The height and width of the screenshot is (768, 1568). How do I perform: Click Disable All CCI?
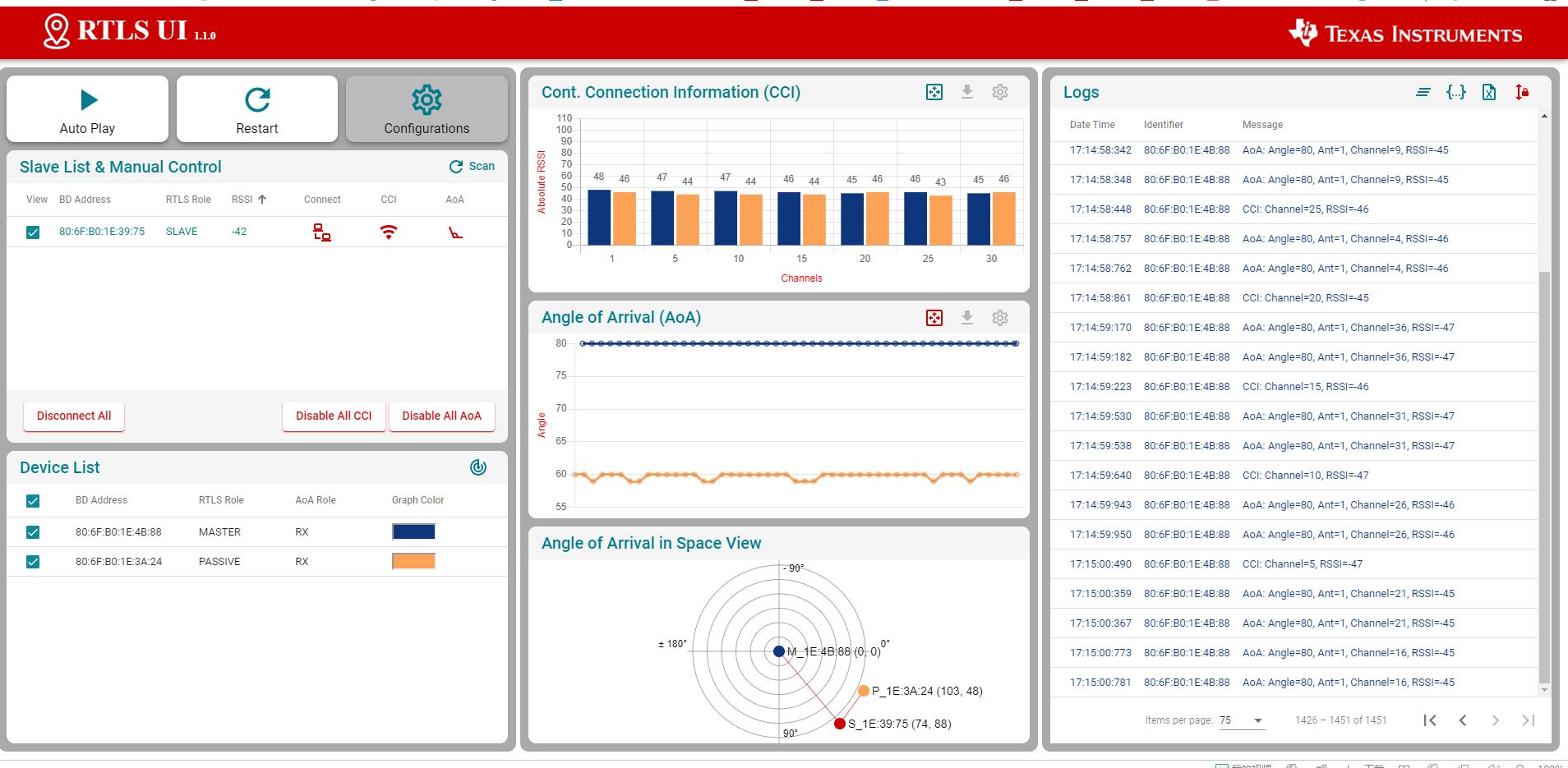334,416
